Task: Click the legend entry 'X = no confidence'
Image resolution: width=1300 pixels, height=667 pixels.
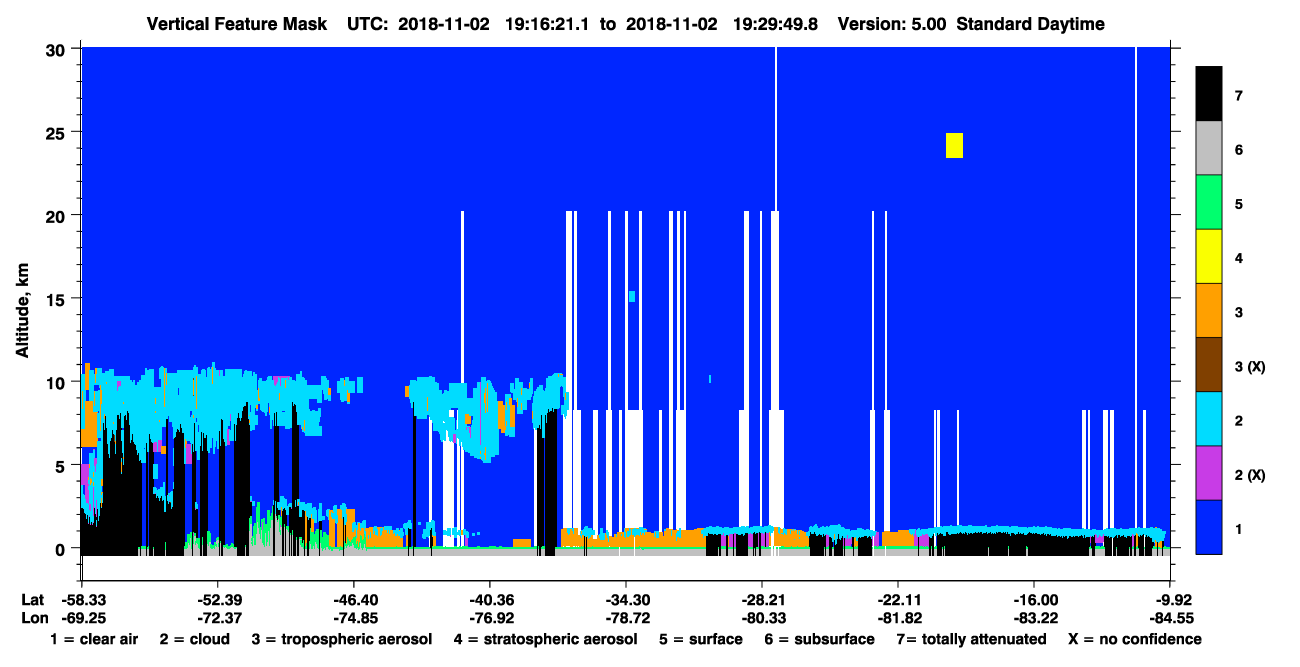Action: [x=1134, y=639]
